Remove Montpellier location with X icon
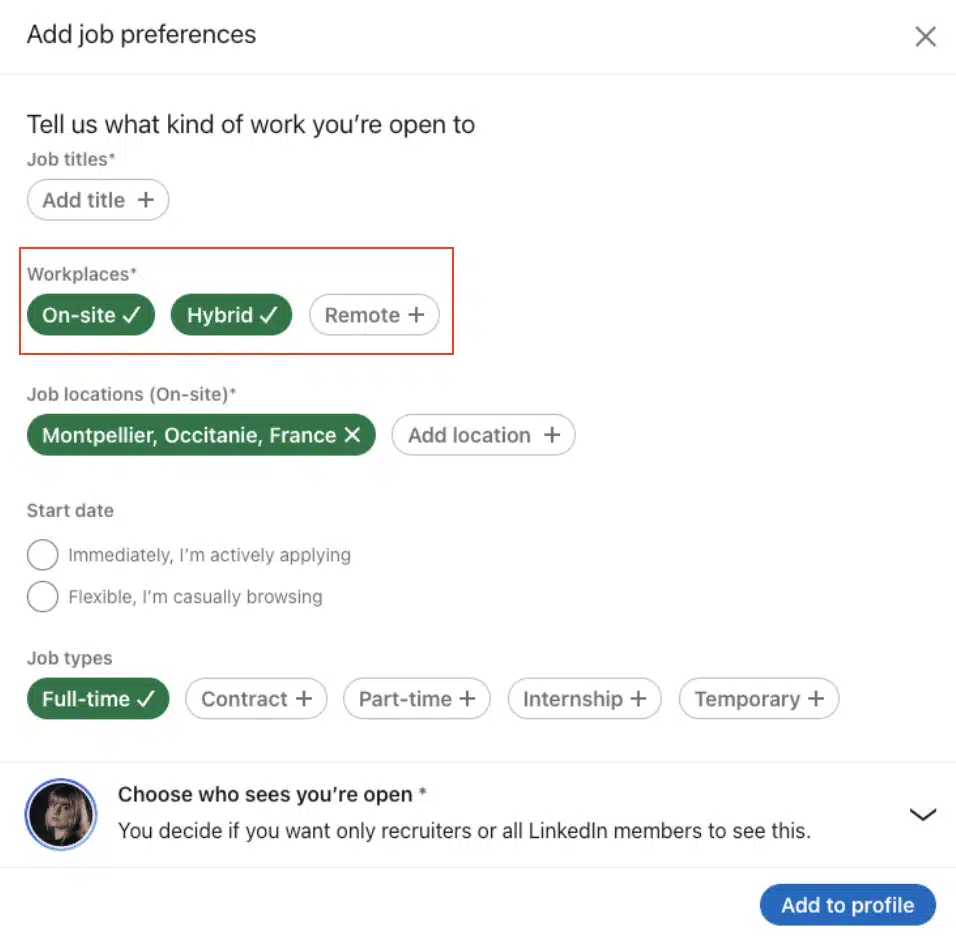The image size is (956, 936). pos(352,435)
